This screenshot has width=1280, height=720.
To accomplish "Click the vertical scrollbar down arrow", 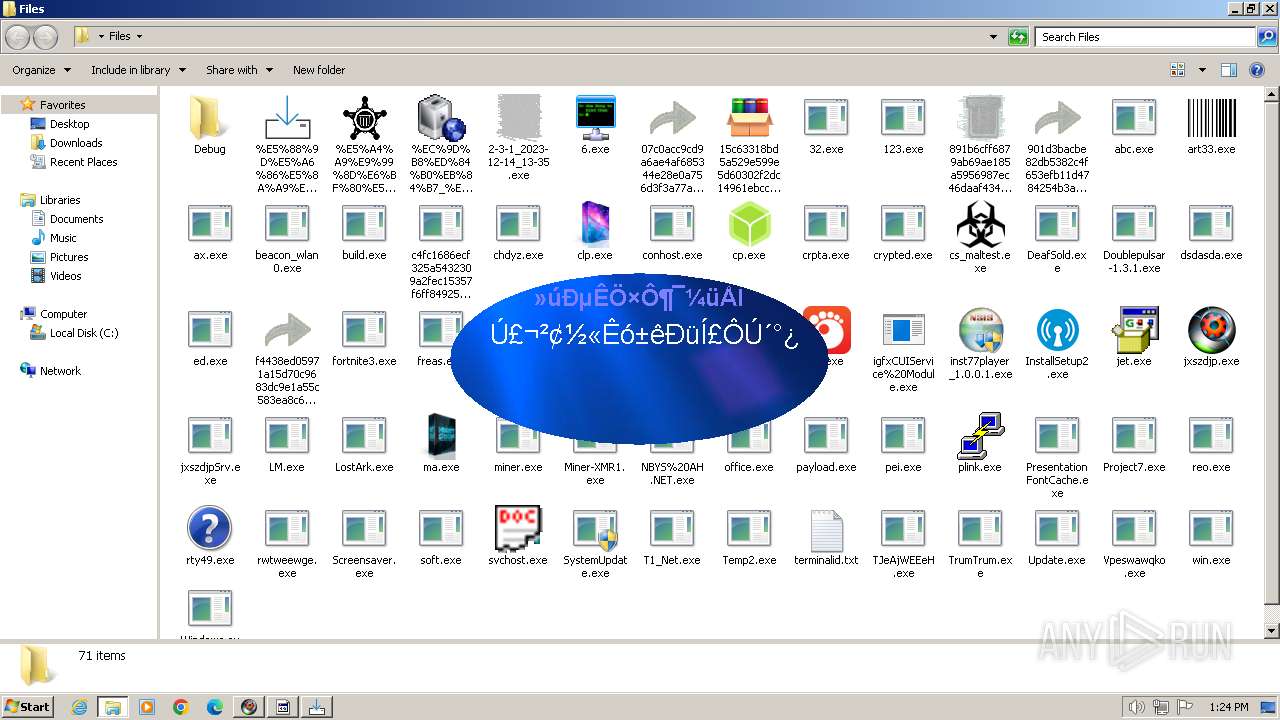I will tap(1272, 630).
